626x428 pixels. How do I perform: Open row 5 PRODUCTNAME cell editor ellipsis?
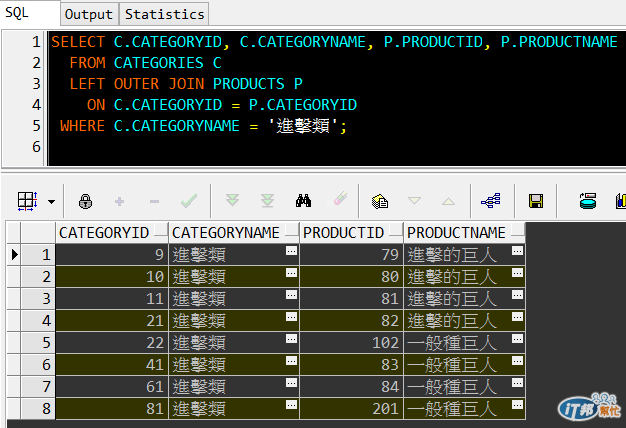pyautogui.click(x=517, y=339)
